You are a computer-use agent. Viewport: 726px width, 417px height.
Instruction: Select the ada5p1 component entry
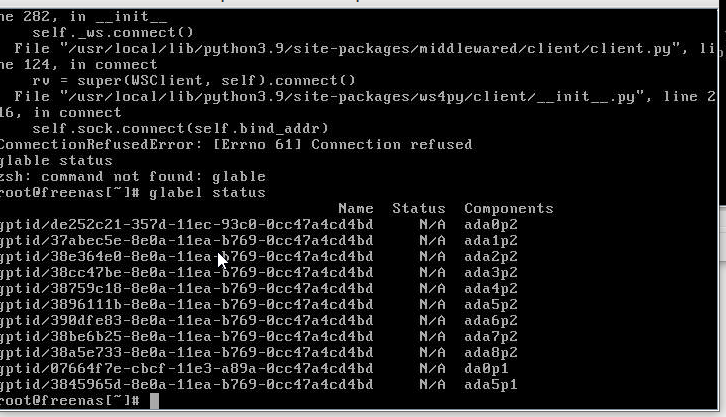tap(491, 385)
